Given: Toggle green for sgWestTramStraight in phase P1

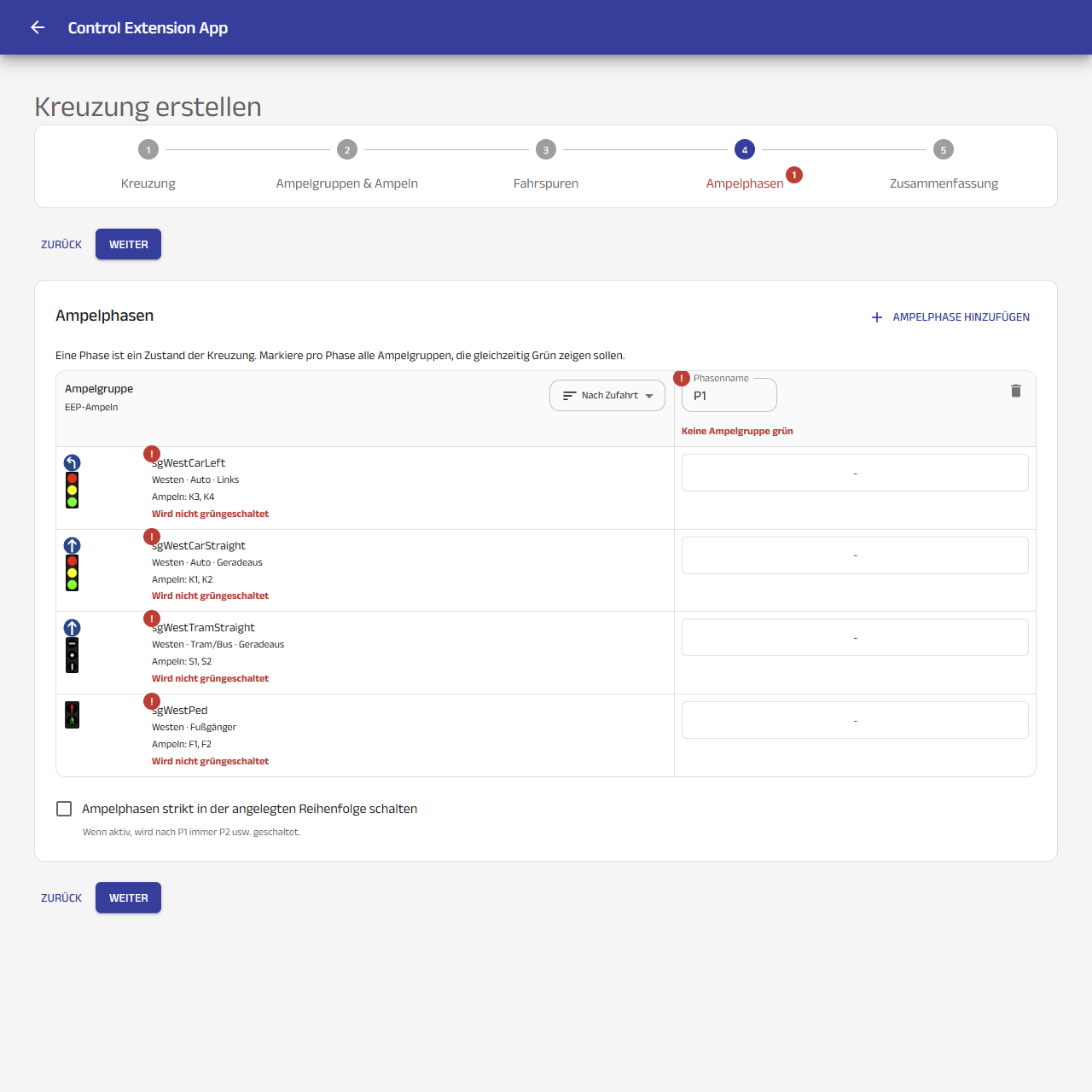Looking at the screenshot, I should pyautogui.click(x=855, y=637).
